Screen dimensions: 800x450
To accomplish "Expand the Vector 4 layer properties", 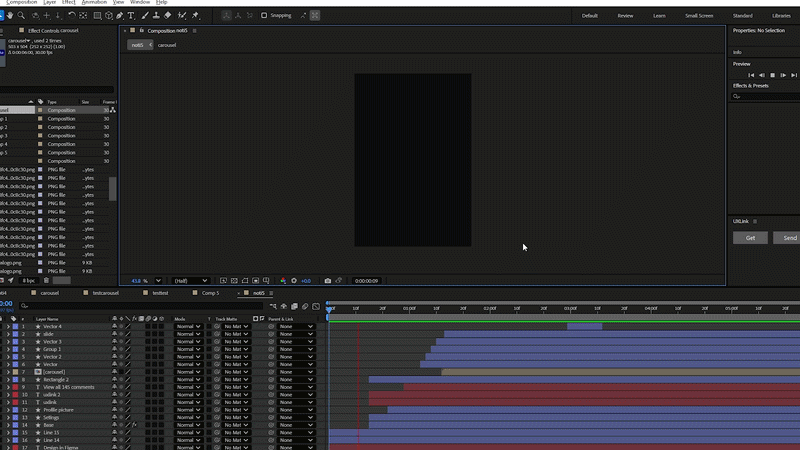I will click(8, 327).
